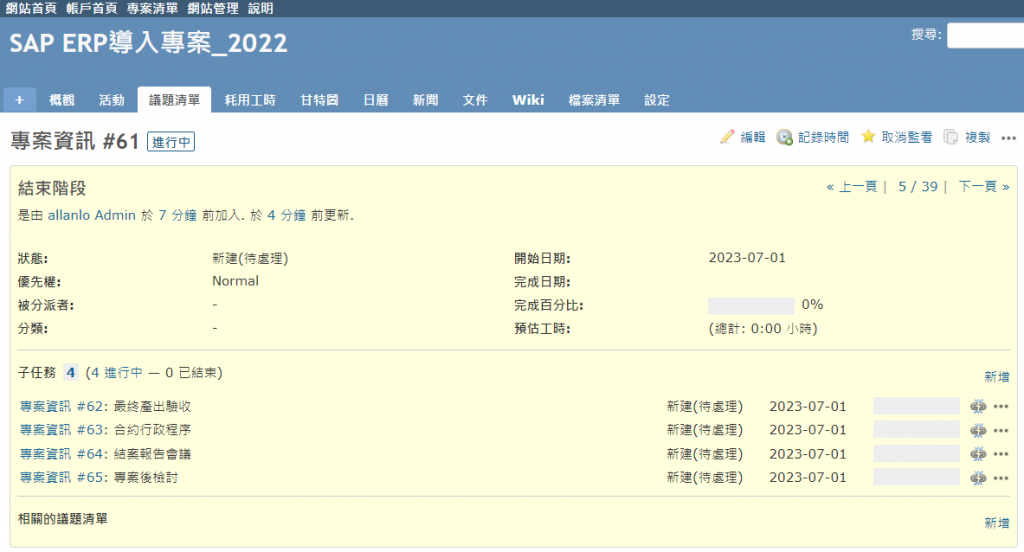Click the 取消監看 link
The image size is (1024, 552).
tap(906, 137)
